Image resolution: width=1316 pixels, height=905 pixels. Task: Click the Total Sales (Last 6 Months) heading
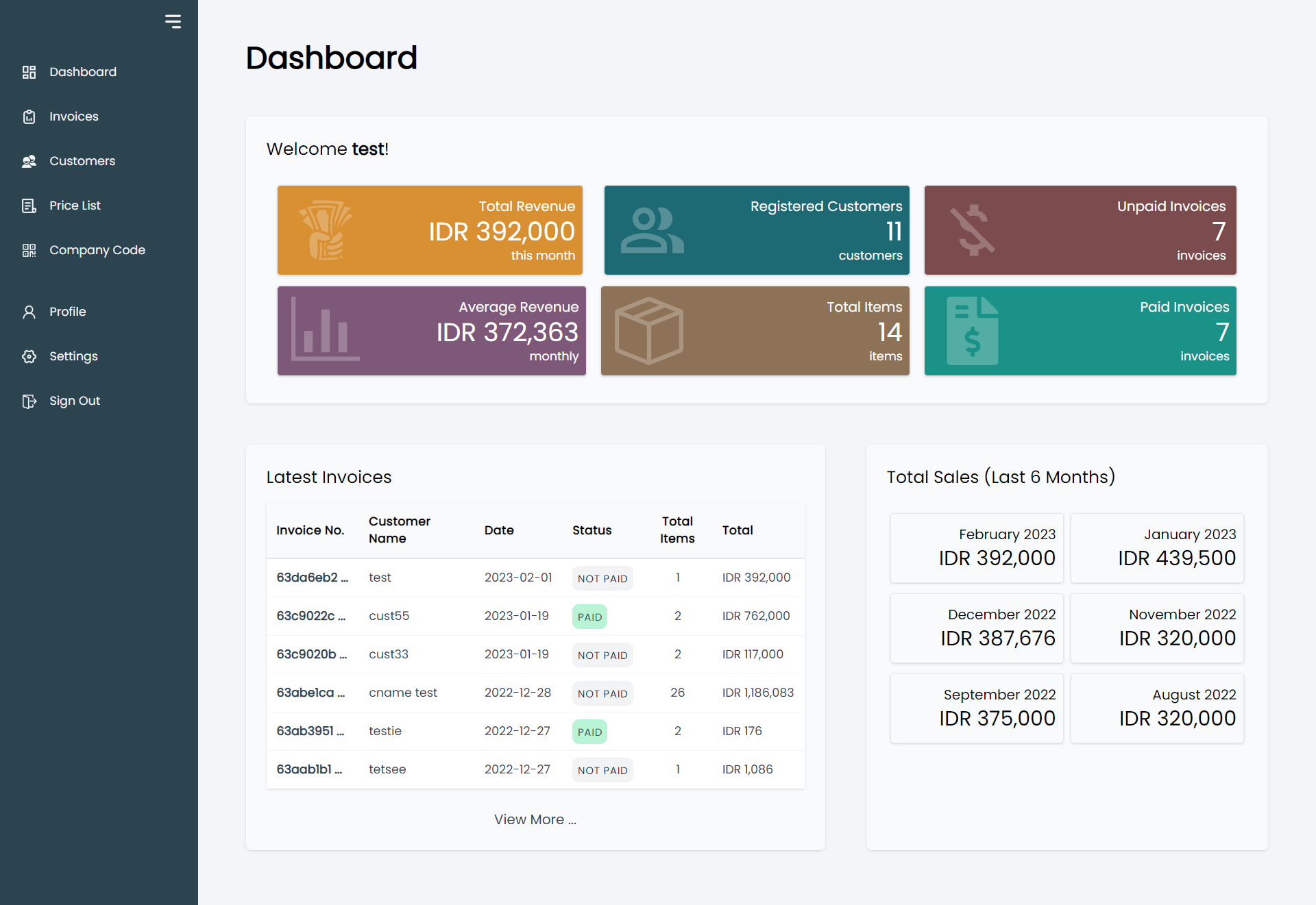(1001, 477)
